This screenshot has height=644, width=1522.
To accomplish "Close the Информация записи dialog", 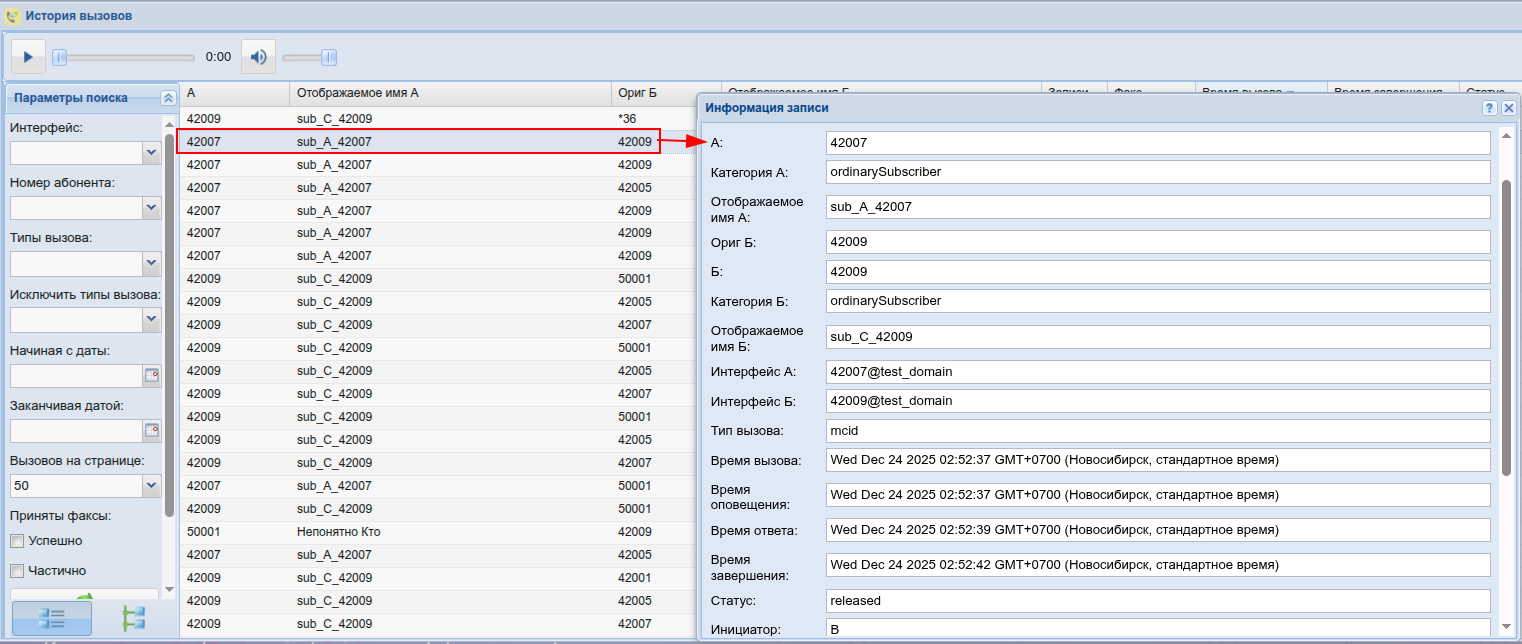I will [x=1508, y=108].
